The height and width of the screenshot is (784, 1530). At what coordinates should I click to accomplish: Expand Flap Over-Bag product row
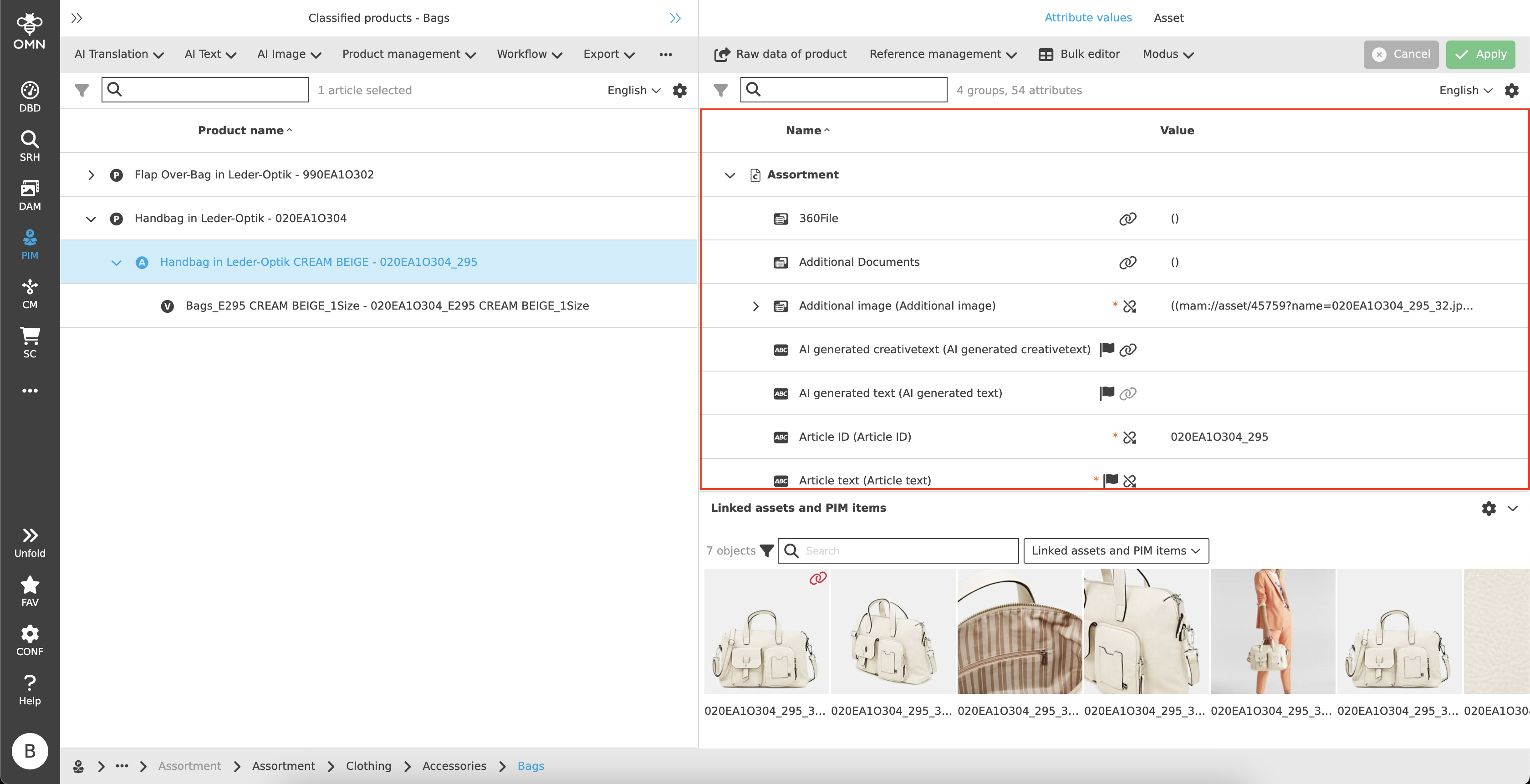pyautogui.click(x=91, y=175)
